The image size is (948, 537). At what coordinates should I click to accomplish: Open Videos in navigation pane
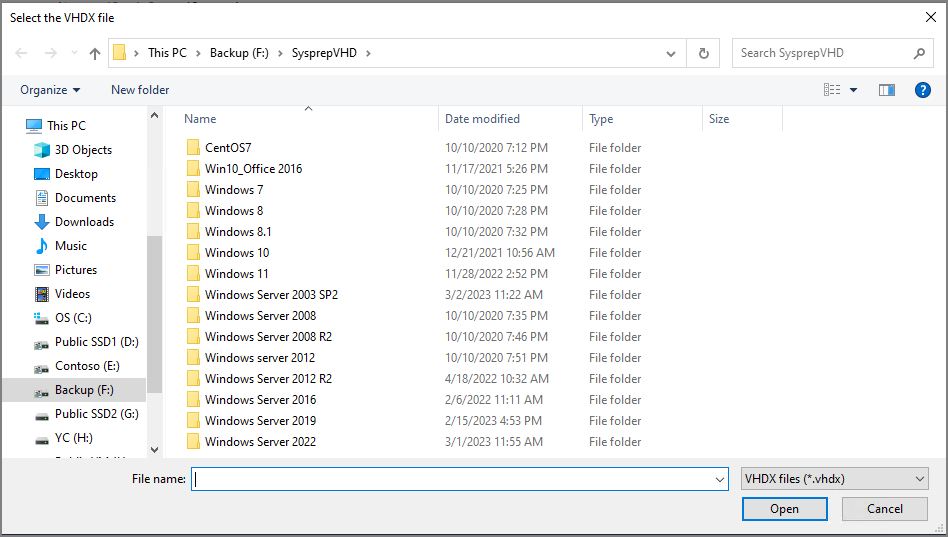pos(72,294)
